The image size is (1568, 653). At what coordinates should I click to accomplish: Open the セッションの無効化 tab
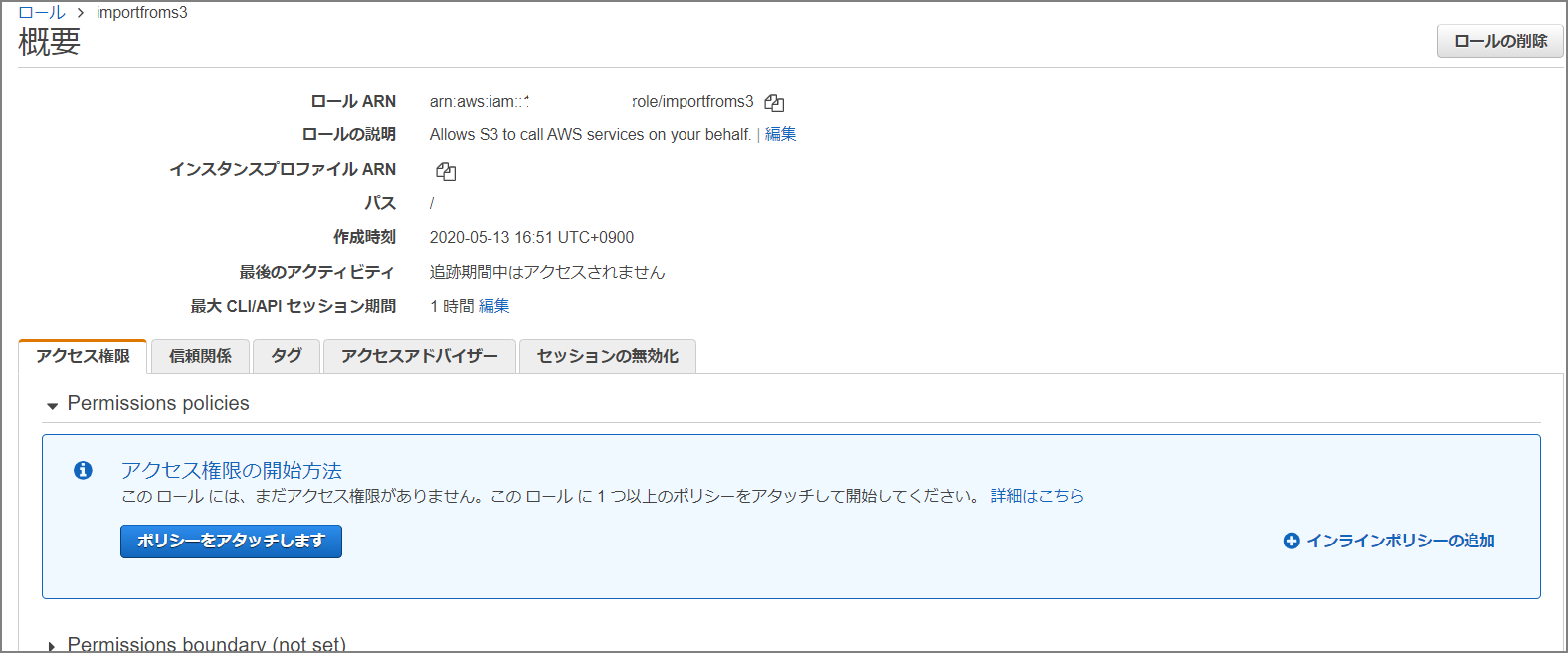point(607,356)
